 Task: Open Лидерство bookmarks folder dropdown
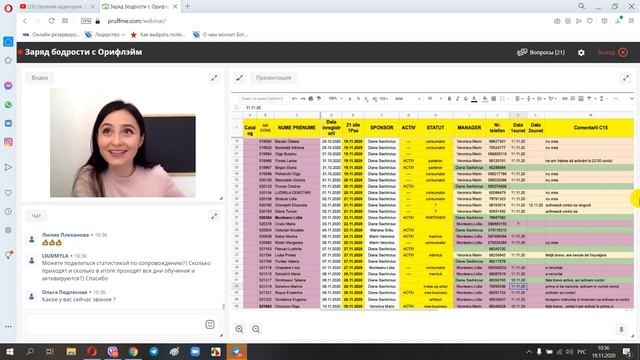click(105, 35)
